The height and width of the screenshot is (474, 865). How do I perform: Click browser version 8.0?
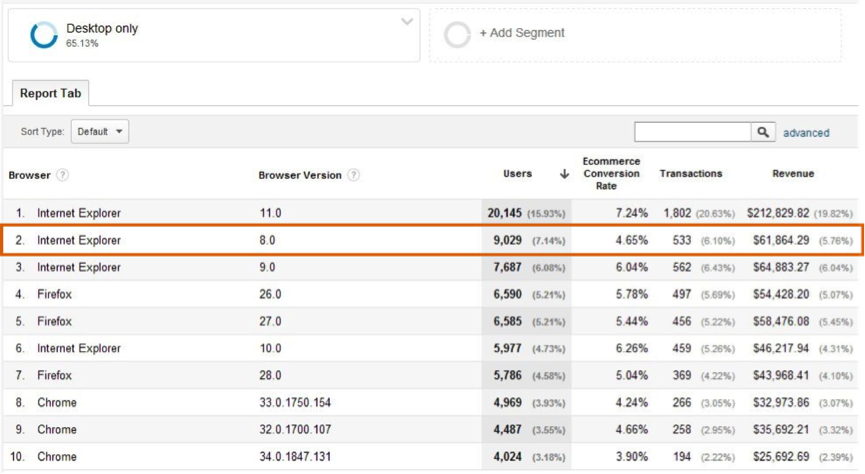coord(268,240)
